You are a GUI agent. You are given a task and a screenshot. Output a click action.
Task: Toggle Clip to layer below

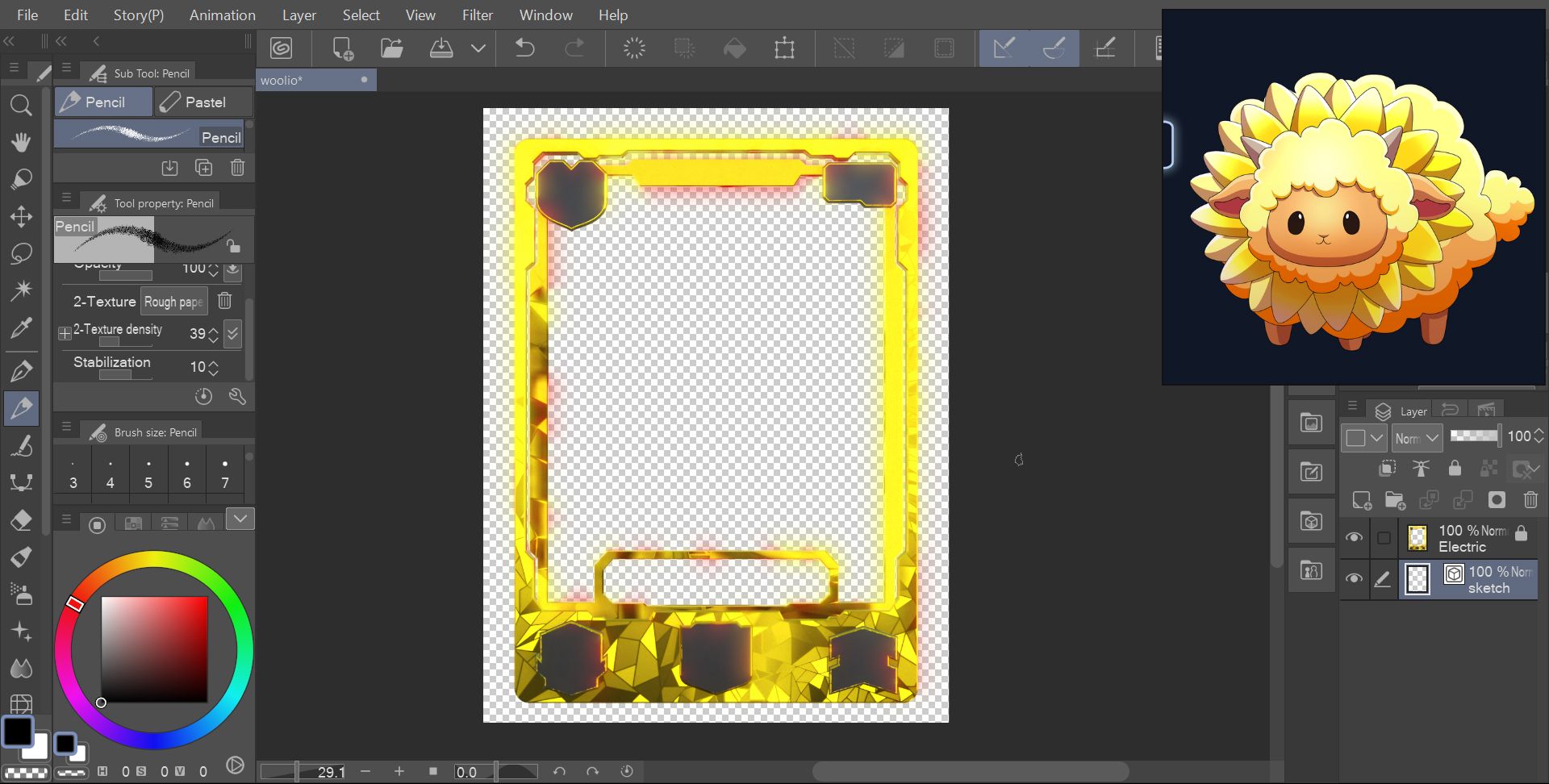1388,468
